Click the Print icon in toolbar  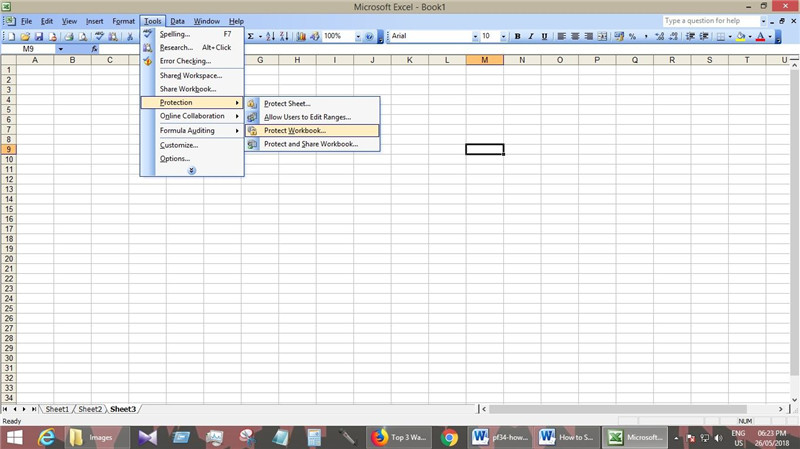[x=69, y=36]
